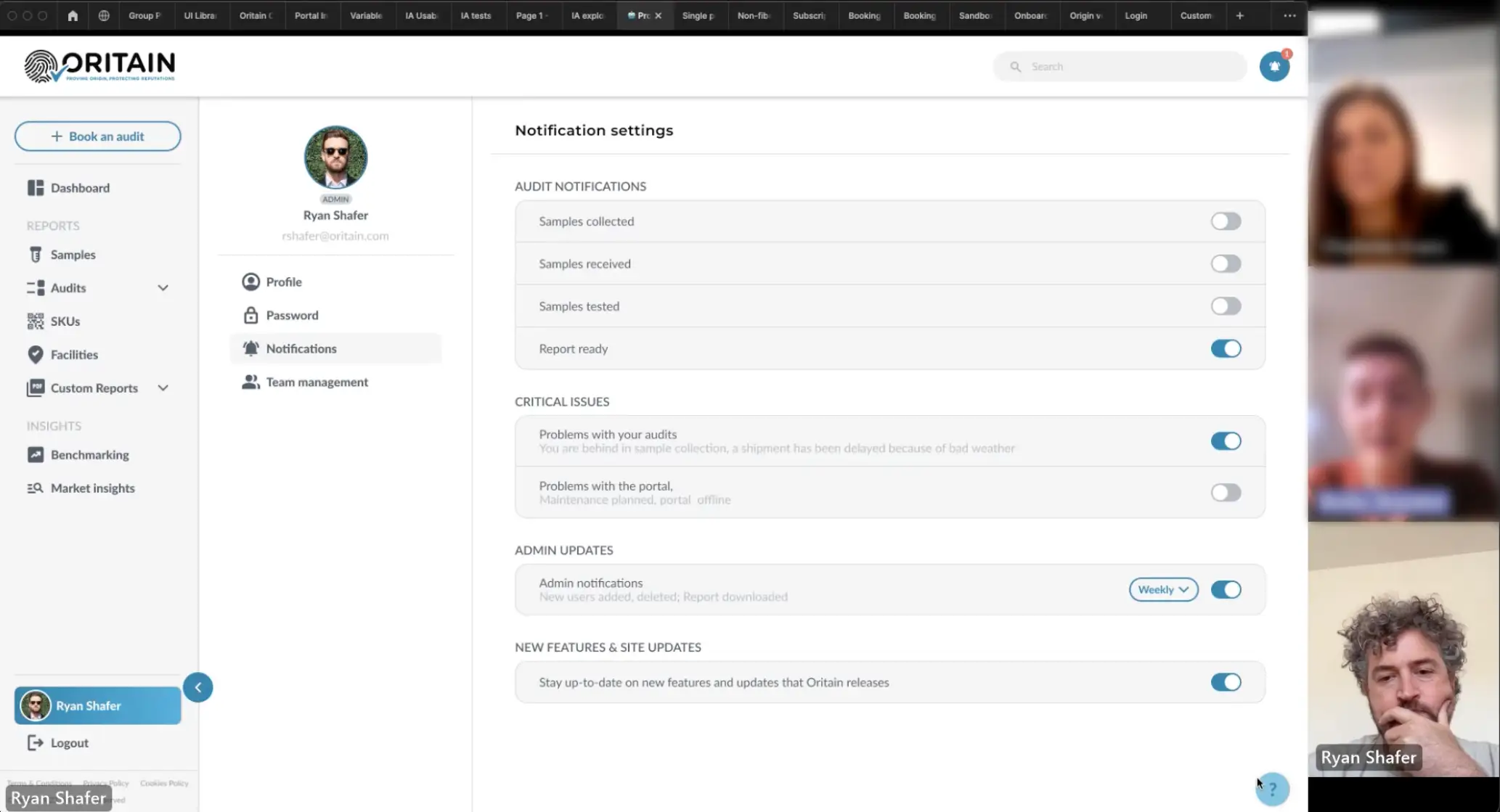Expand the Audits menu chevron
The width and height of the screenshot is (1500, 812).
[163, 288]
